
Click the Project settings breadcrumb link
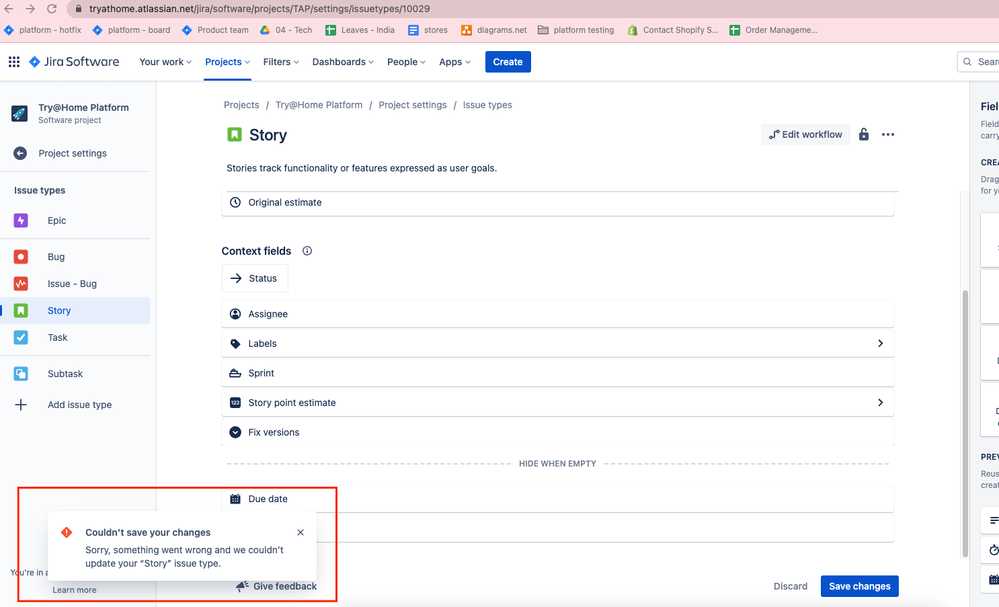(x=412, y=105)
